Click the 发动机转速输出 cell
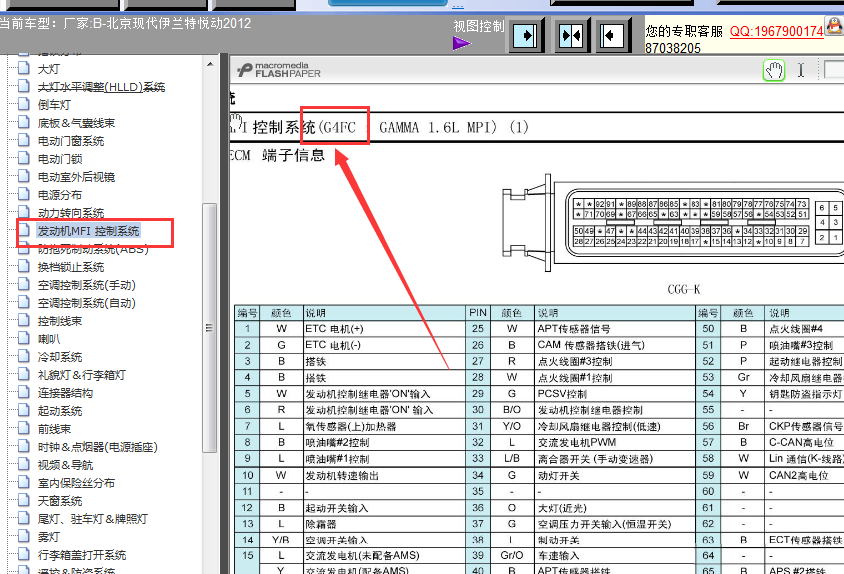The height and width of the screenshot is (574, 844). coord(384,475)
